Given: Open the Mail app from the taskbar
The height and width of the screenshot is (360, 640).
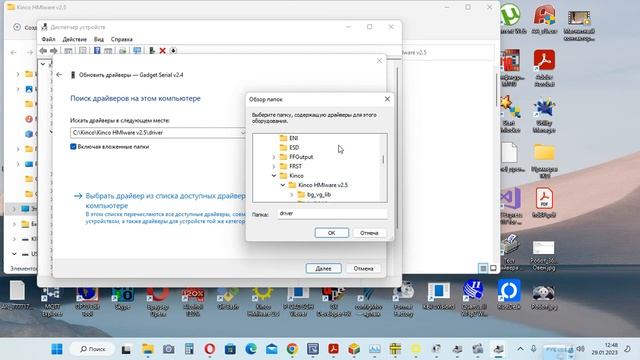Looking at the screenshot, I should [271, 349].
